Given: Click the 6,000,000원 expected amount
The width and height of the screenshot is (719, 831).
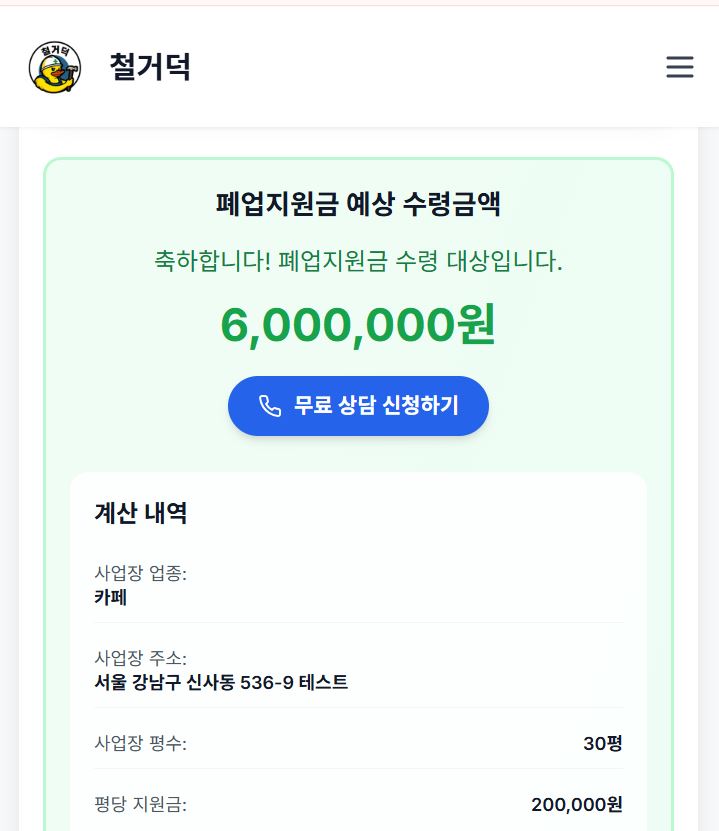Looking at the screenshot, I should tap(358, 325).
